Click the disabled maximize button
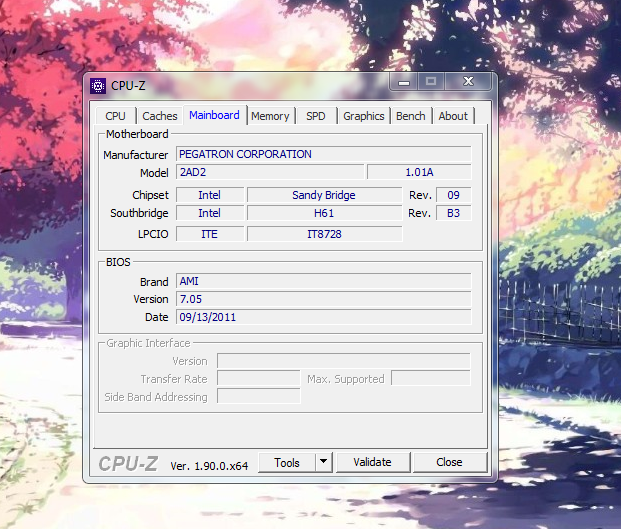 pyautogui.click(x=431, y=82)
